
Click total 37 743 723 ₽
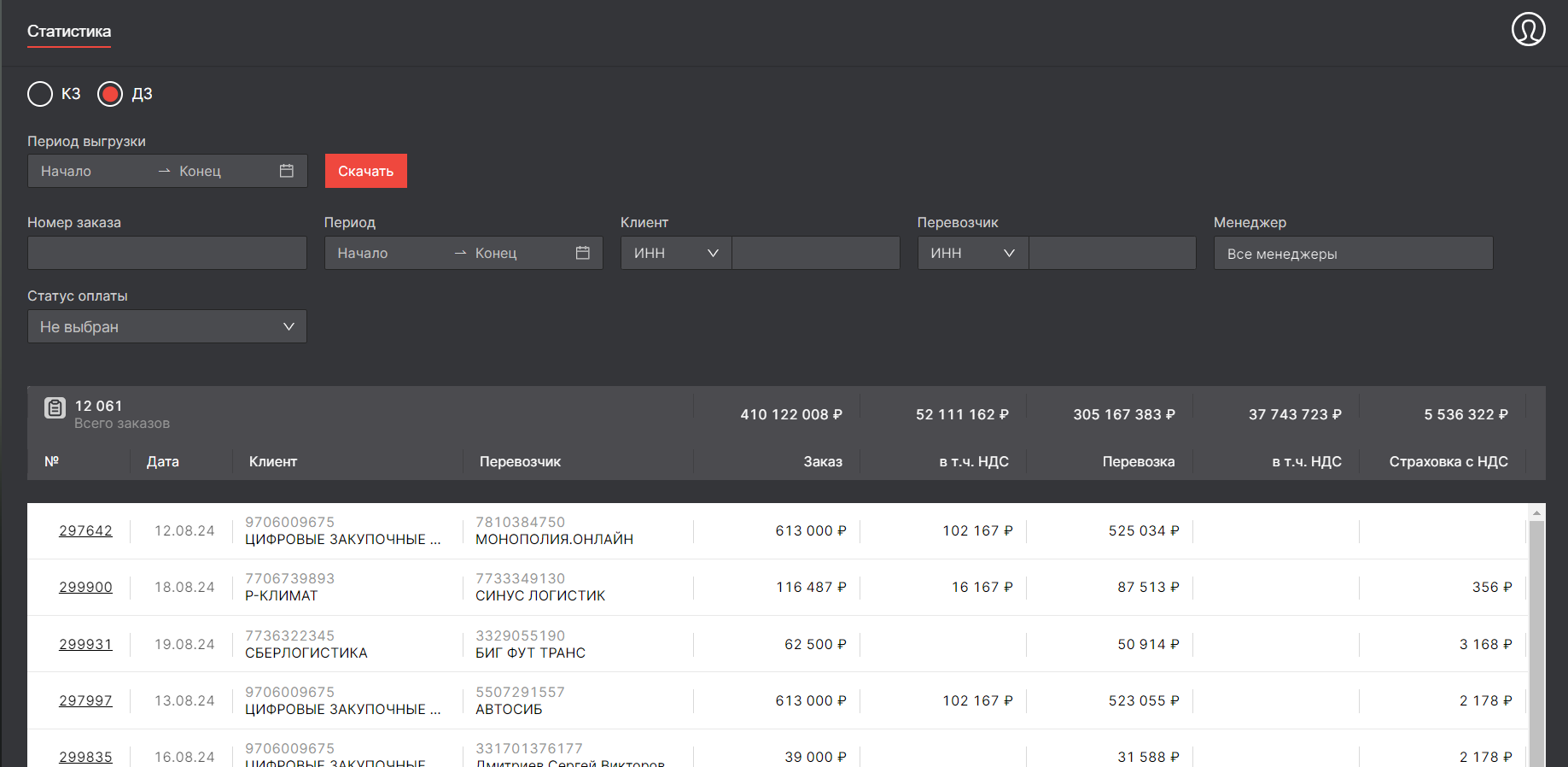click(1295, 414)
